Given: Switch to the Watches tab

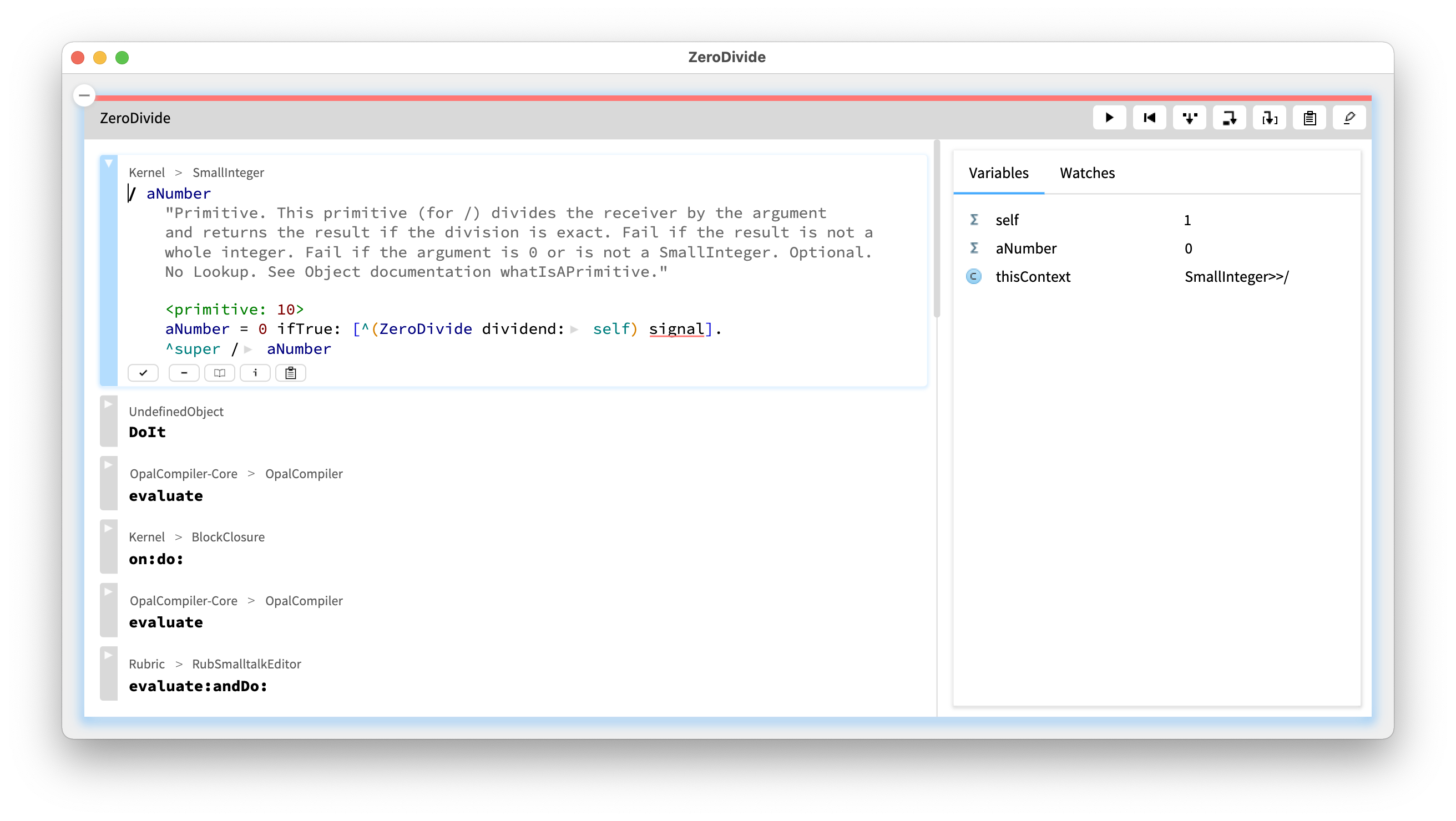Looking at the screenshot, I should [1087, 173].
